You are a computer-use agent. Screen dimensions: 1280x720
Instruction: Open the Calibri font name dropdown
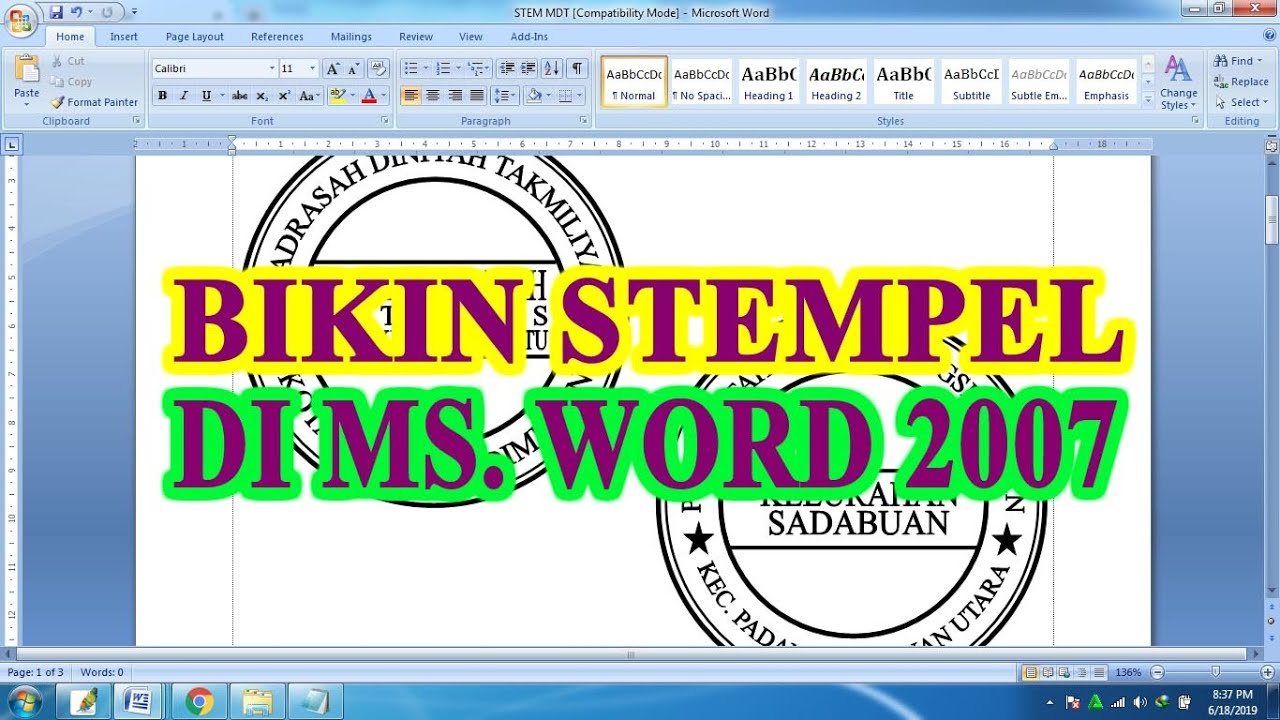click(272, 69)
